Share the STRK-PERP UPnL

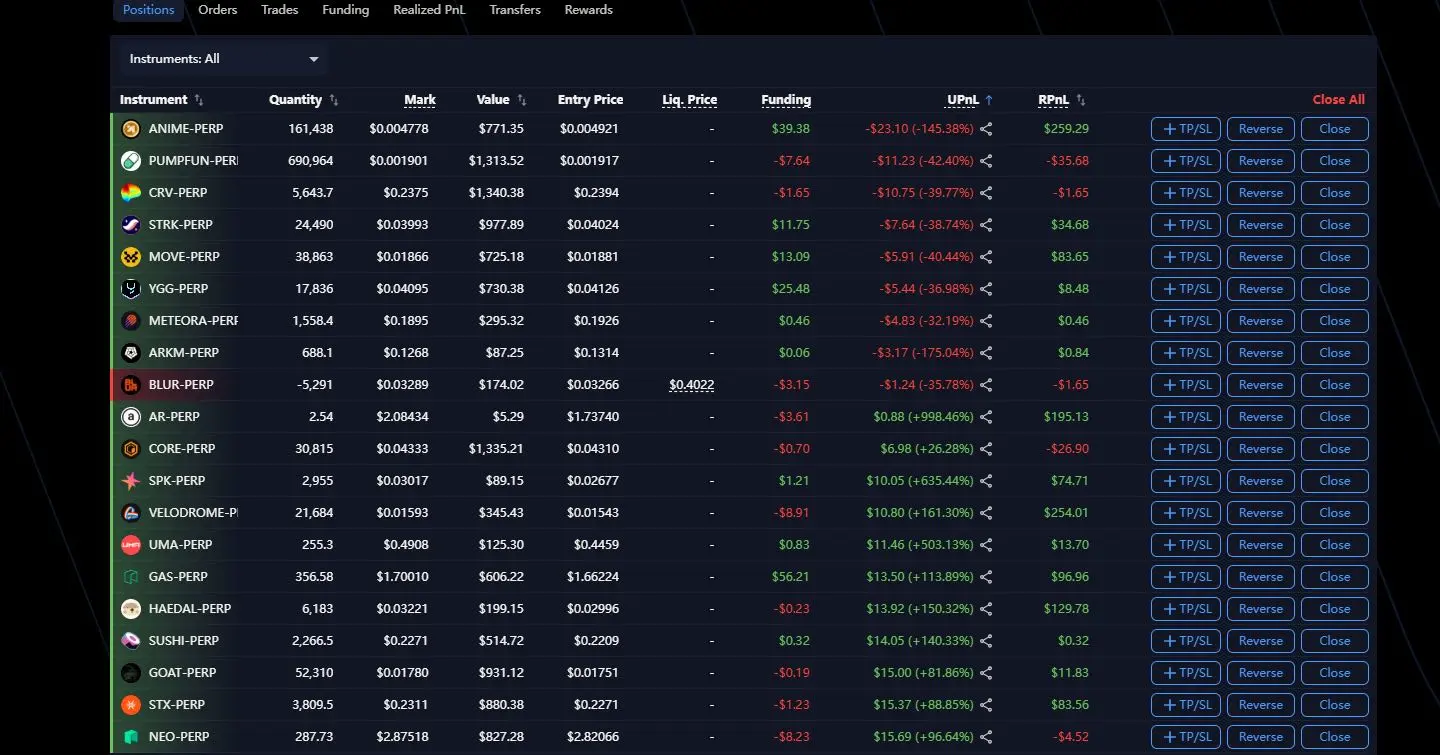[x=987, y=225]
